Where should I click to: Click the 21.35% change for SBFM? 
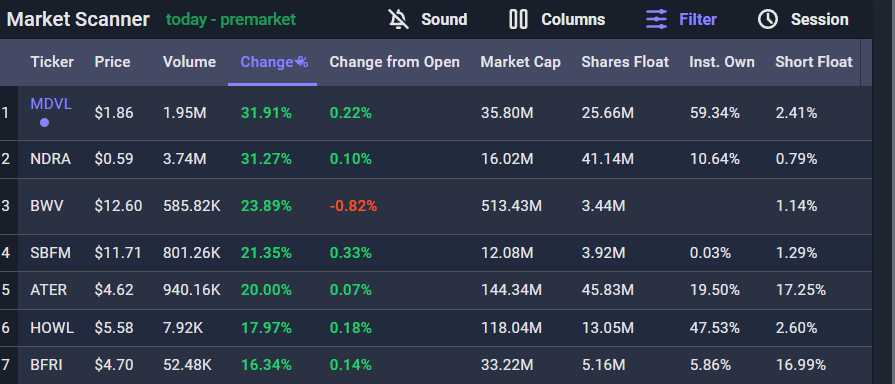[x=266, y=252]
